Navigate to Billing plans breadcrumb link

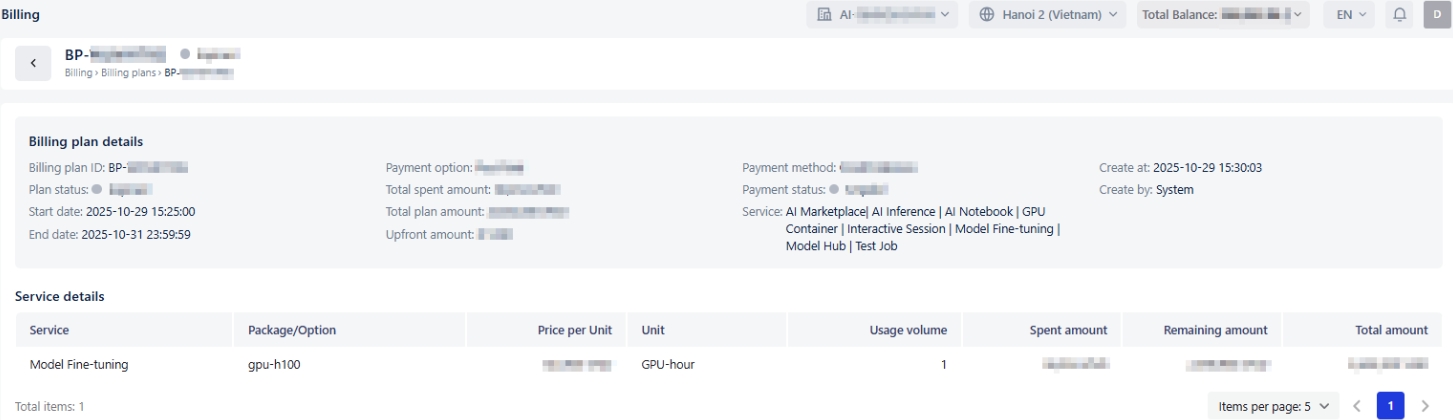(129, 73)
